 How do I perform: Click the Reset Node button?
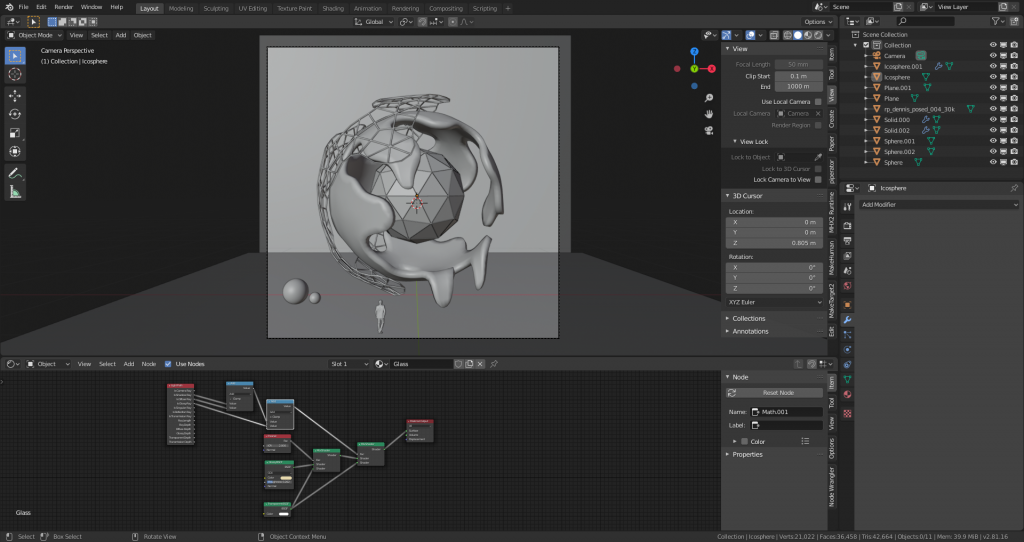tap(774, 393)
